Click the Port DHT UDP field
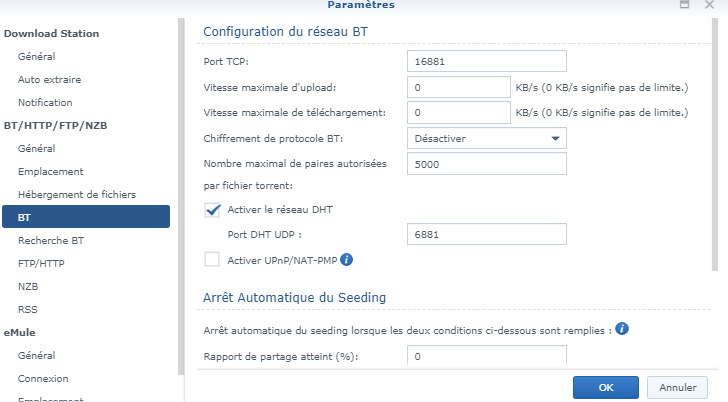Viewport: 728px width, 402px height. [487, 234]
